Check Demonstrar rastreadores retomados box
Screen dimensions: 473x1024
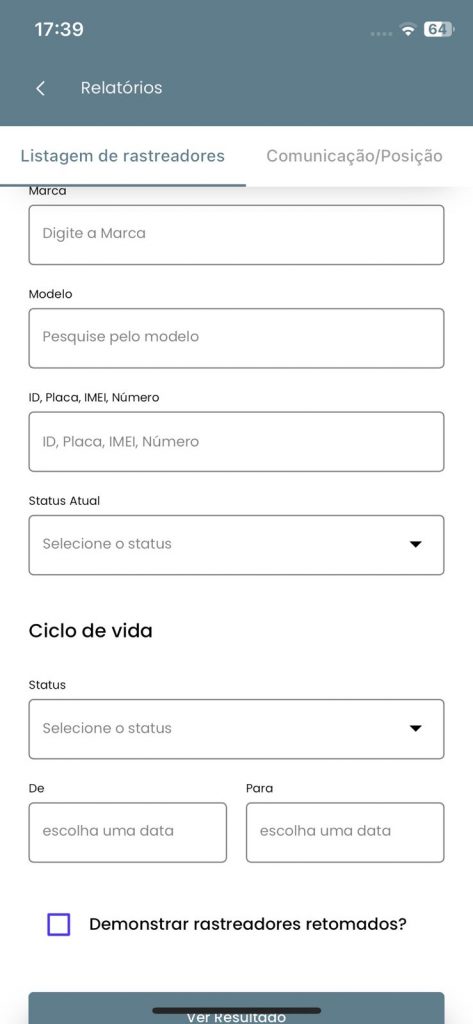(x=59, y=924)
